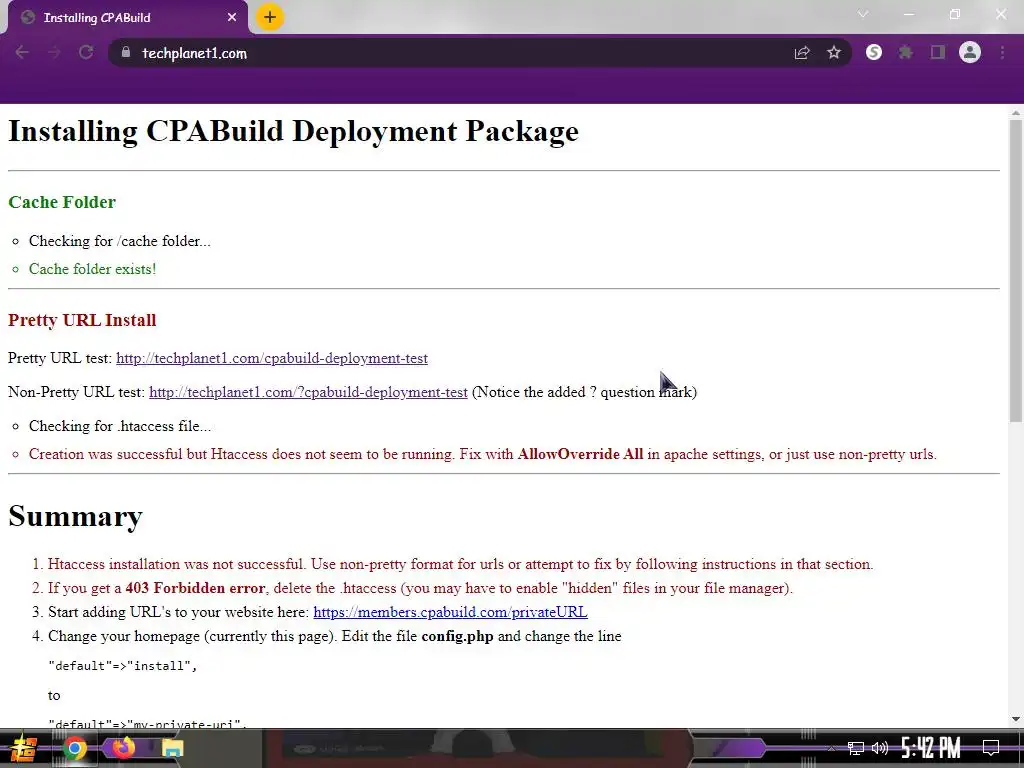This screenshot has height=768, width=1024.
Task: Click the browser forward arrow
Action: 54,53
